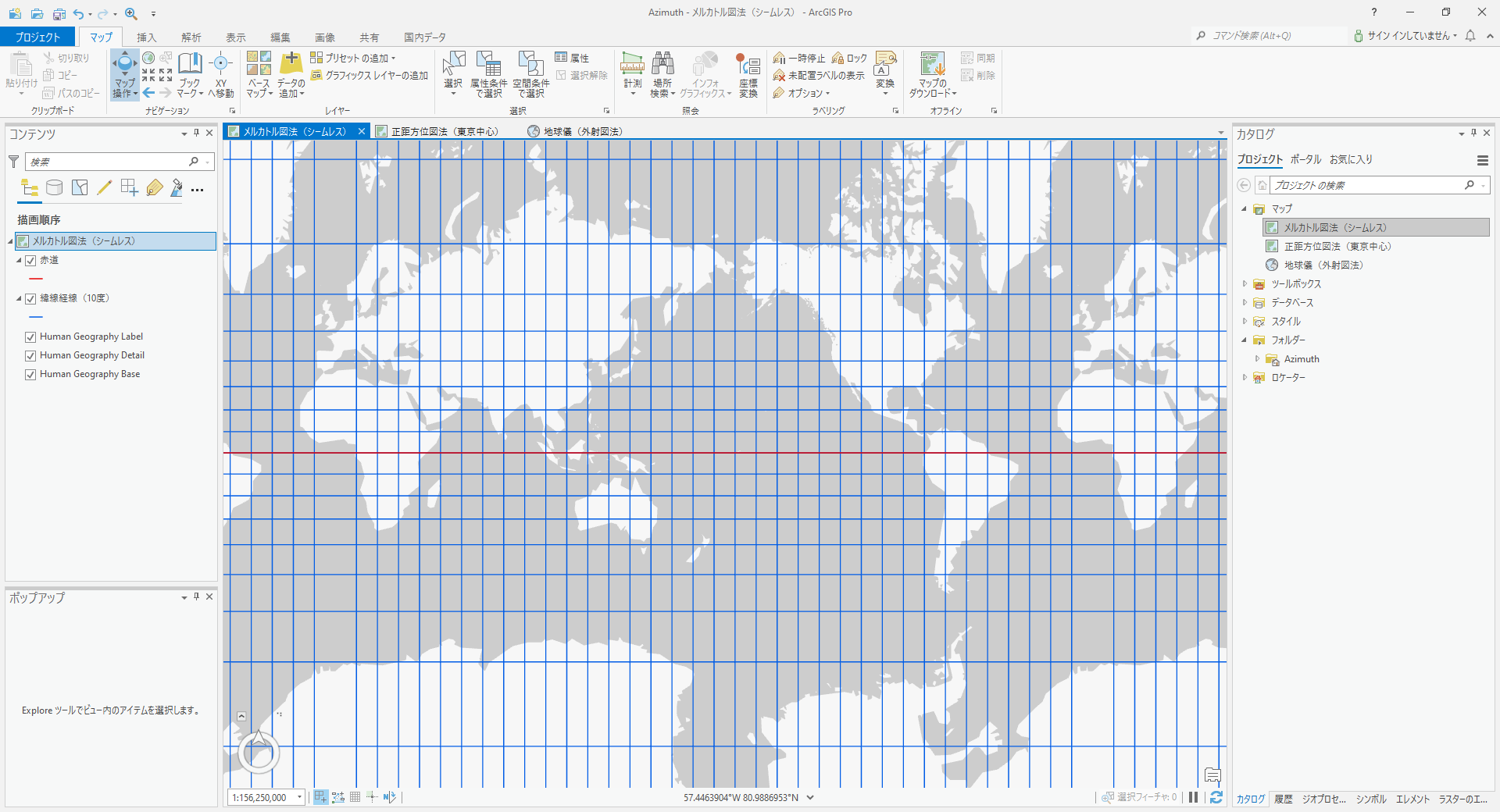Click the 属性条件で選択 icon
Viewport: 1500px width, 812px height.
(489, 64)
